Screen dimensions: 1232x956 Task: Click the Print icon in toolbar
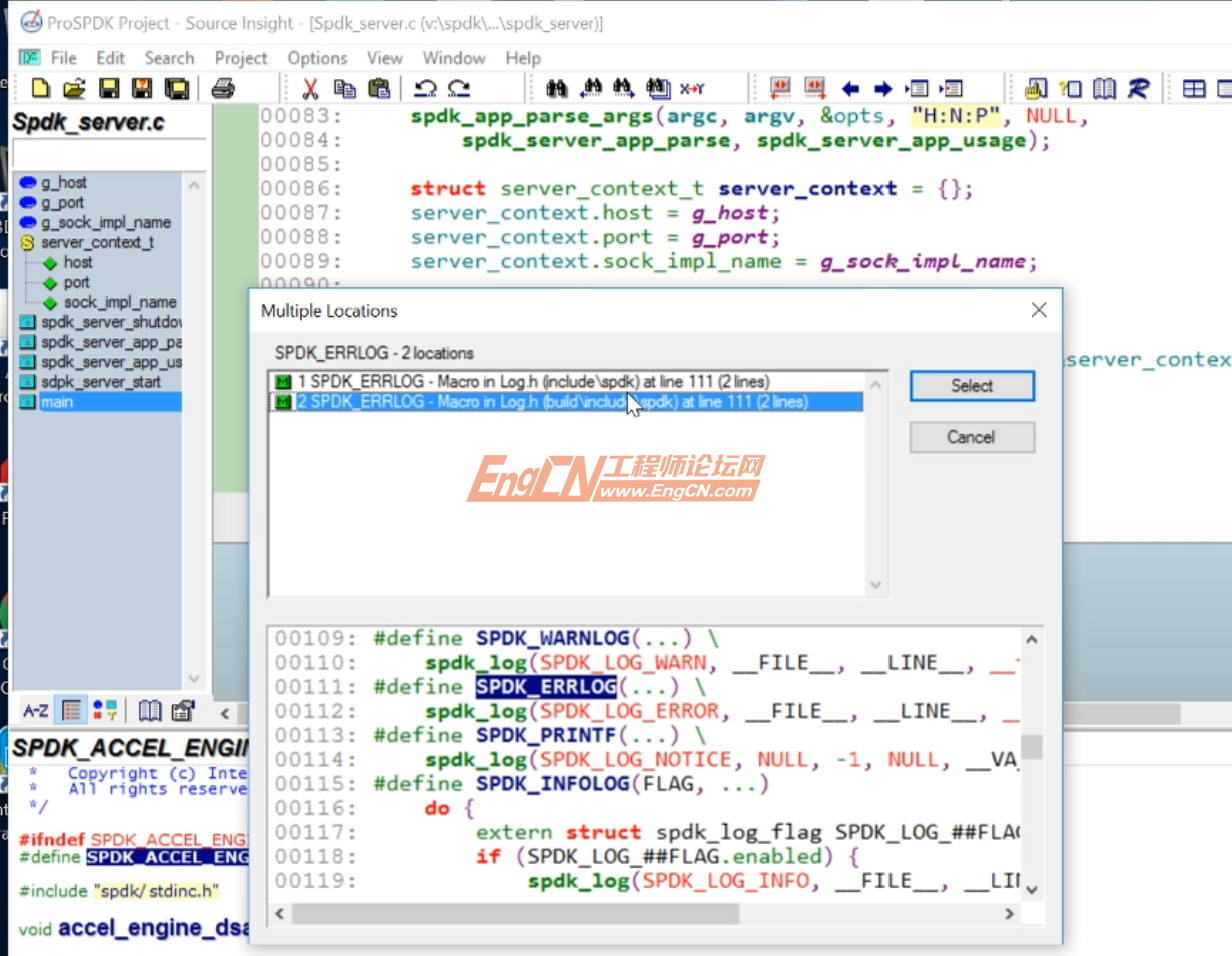[x=223, y=89]
